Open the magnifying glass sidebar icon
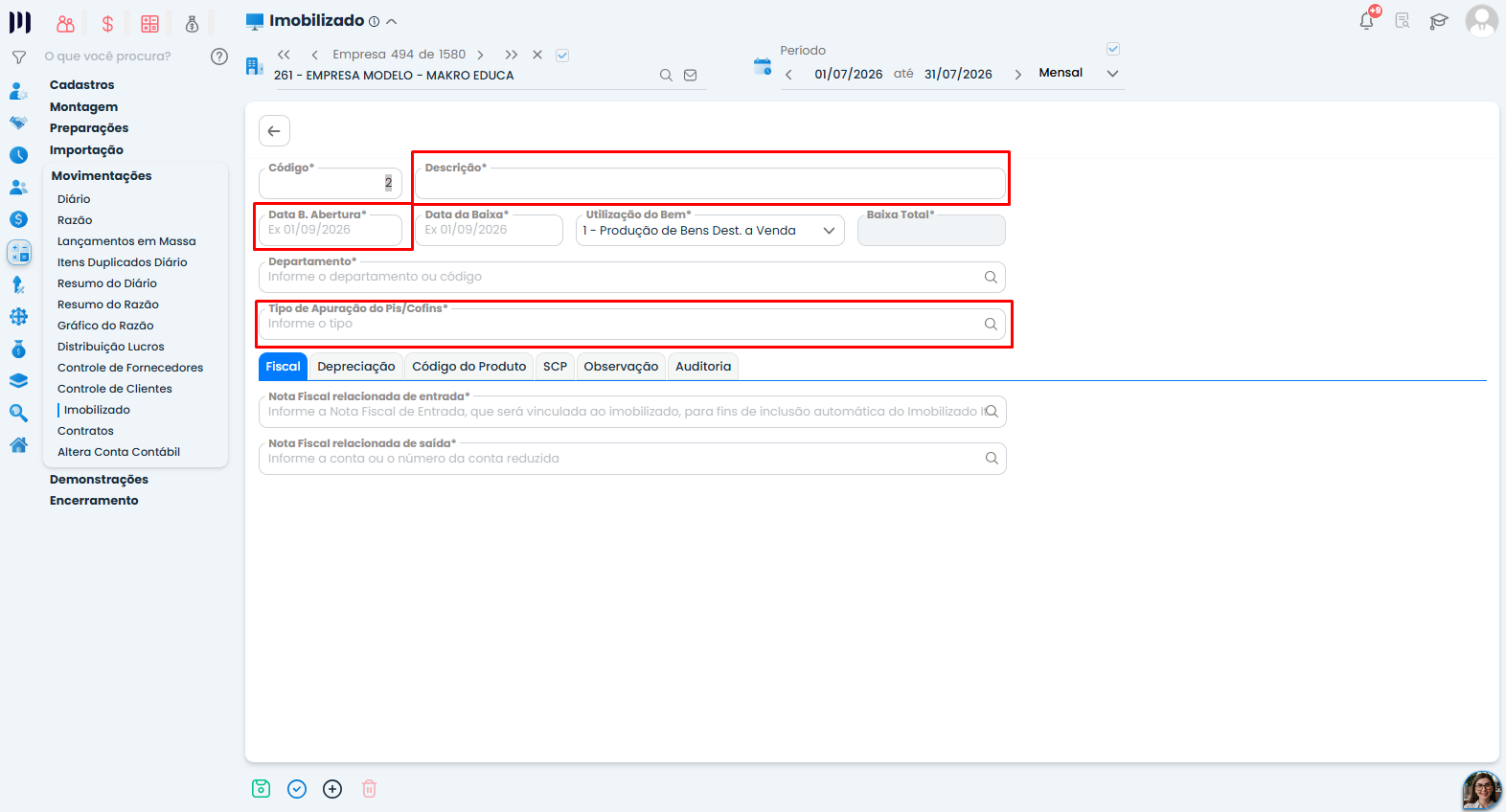This screenshot has height=812, width=1506. (18, 413)
